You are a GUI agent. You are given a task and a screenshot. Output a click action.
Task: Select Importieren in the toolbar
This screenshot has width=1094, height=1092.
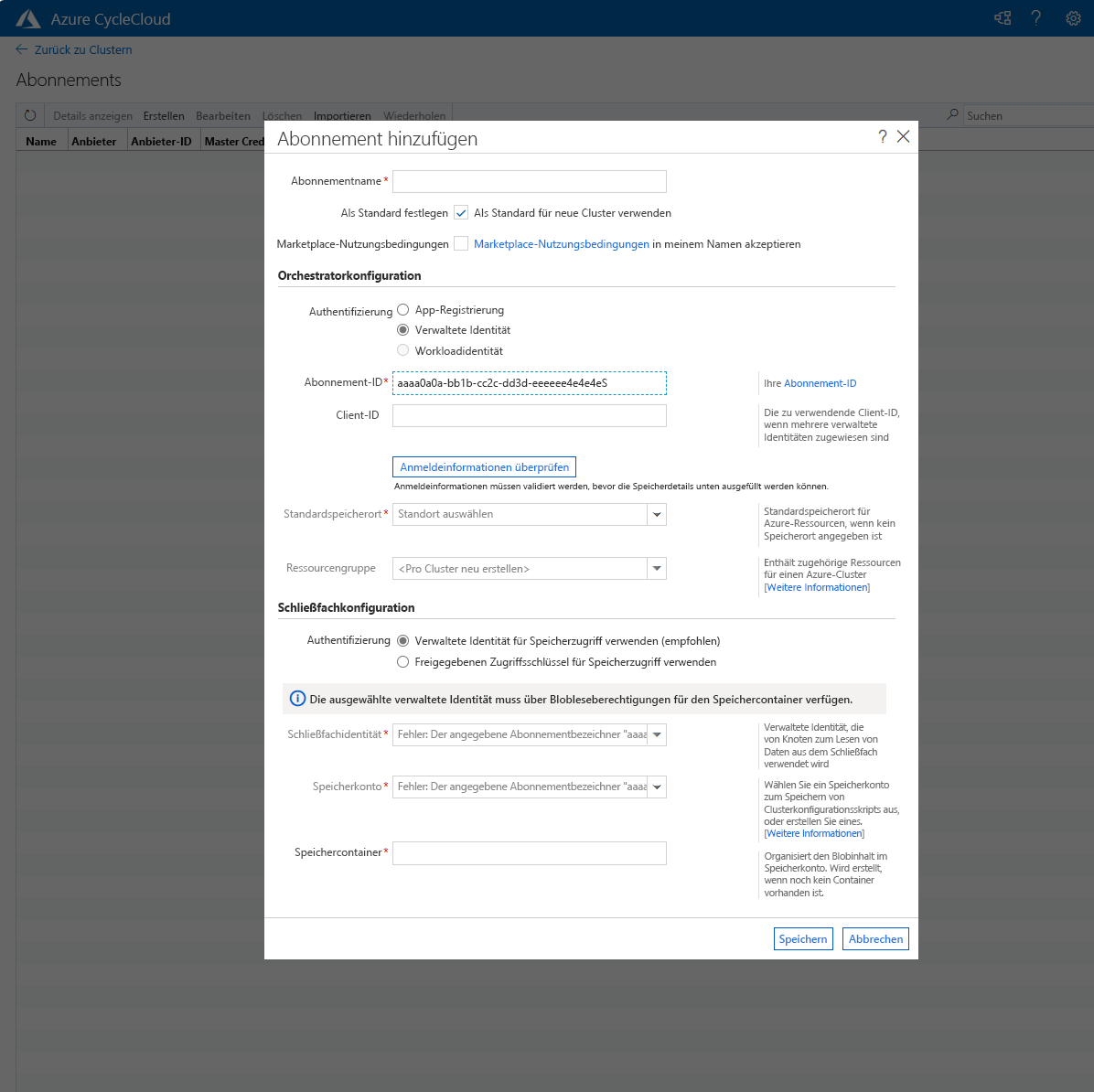(x=341, y=115)
